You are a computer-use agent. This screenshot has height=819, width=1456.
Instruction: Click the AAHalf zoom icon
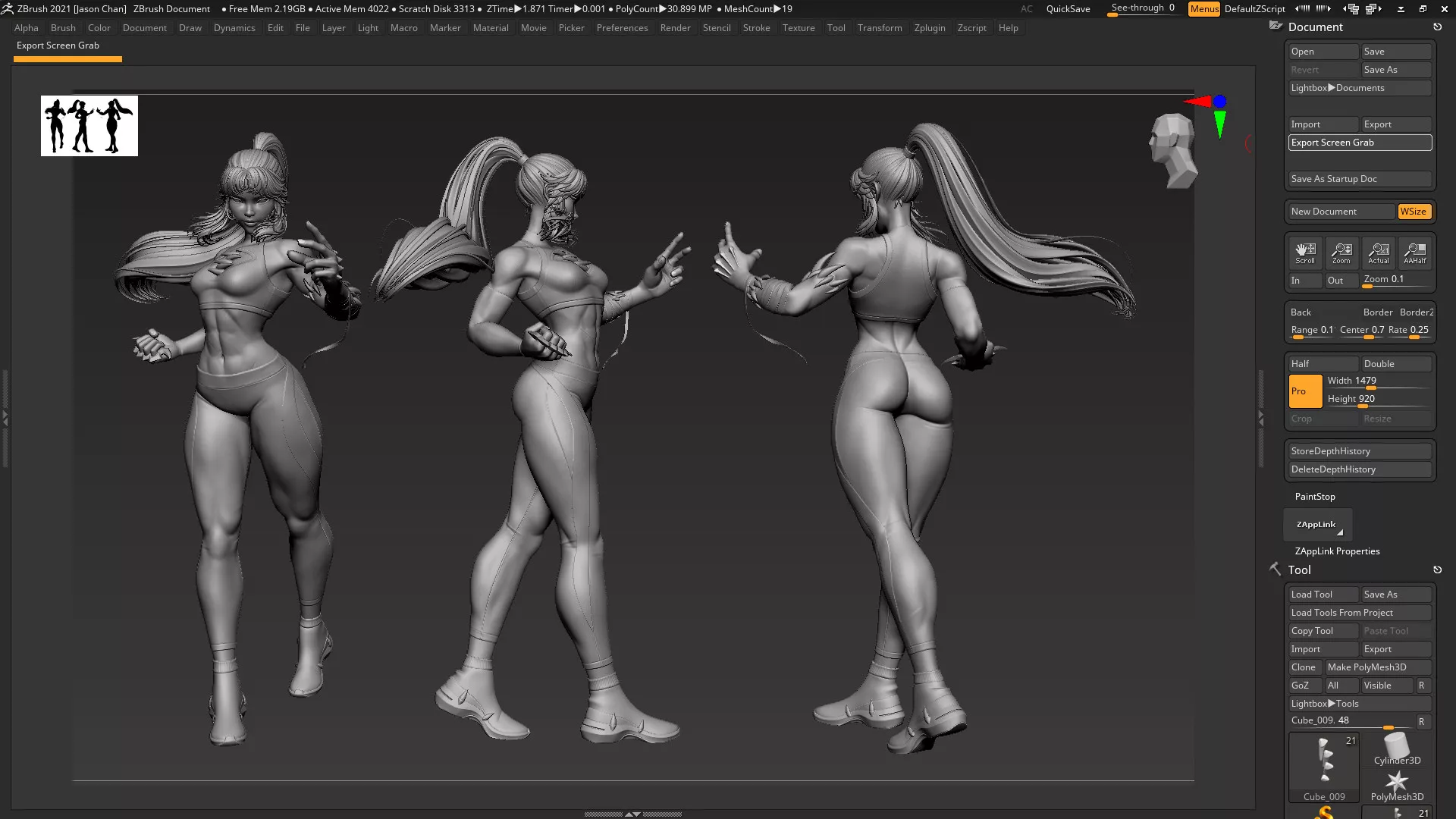1414,253
